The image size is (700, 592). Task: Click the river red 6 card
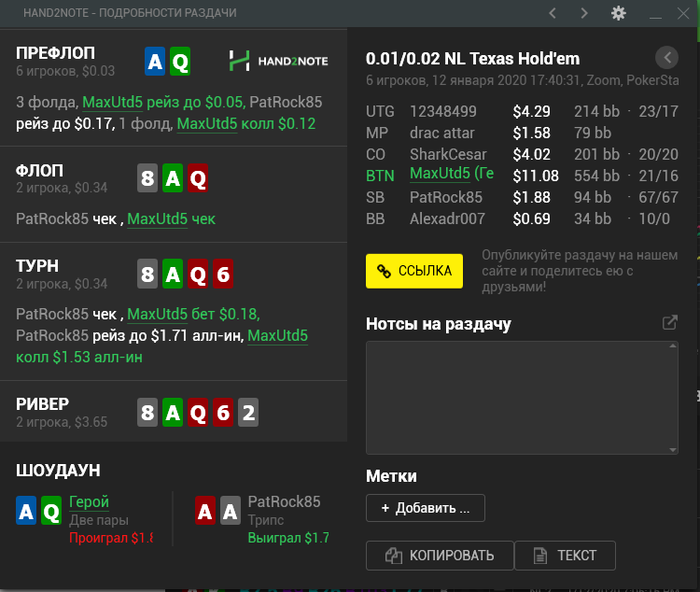[x=223, y=412]
